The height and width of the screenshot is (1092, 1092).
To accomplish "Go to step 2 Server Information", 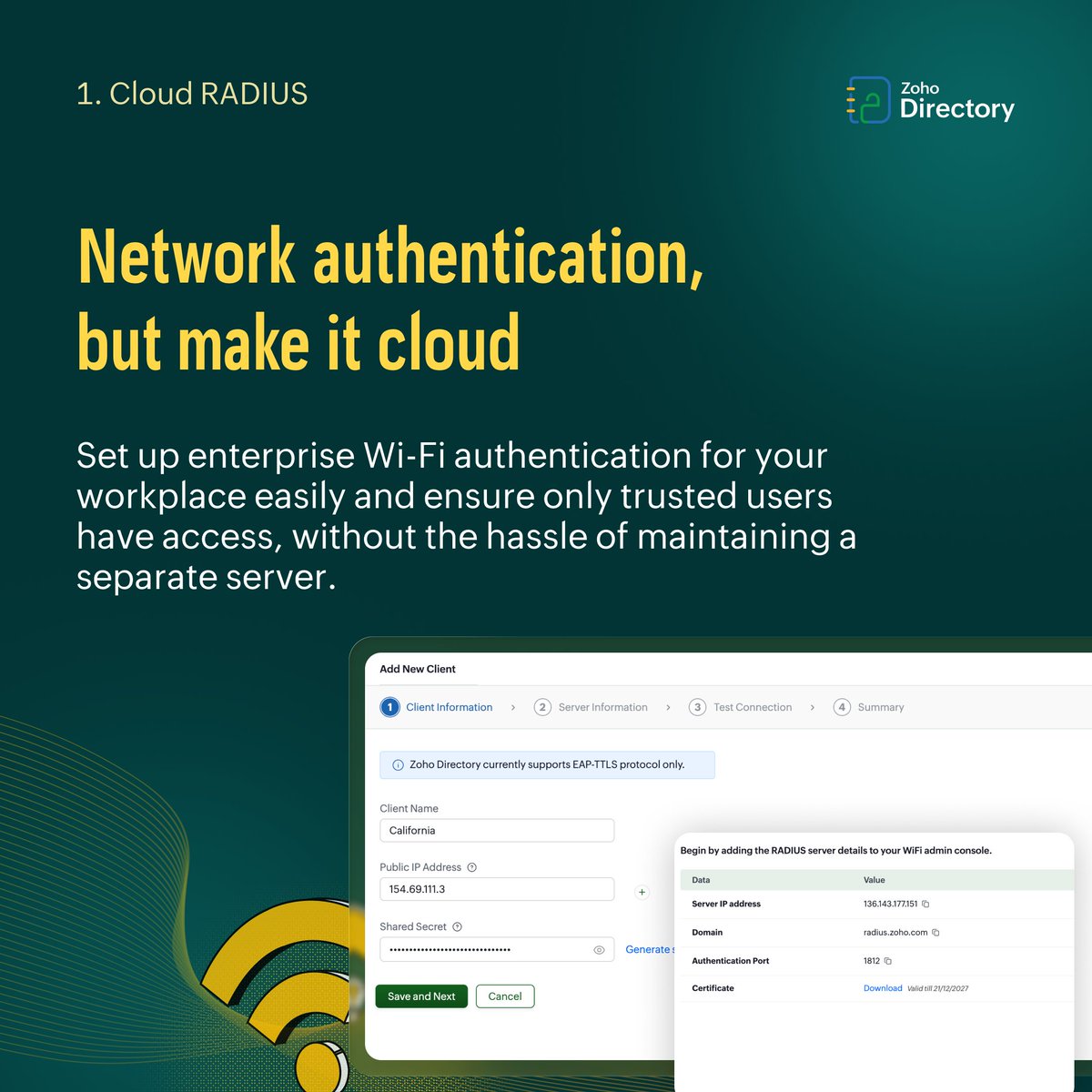I will [x=591, y=707].
